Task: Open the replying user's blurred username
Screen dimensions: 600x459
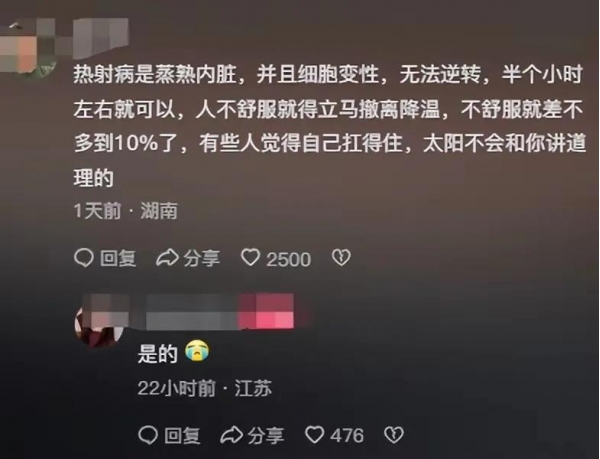Action: 217,312
